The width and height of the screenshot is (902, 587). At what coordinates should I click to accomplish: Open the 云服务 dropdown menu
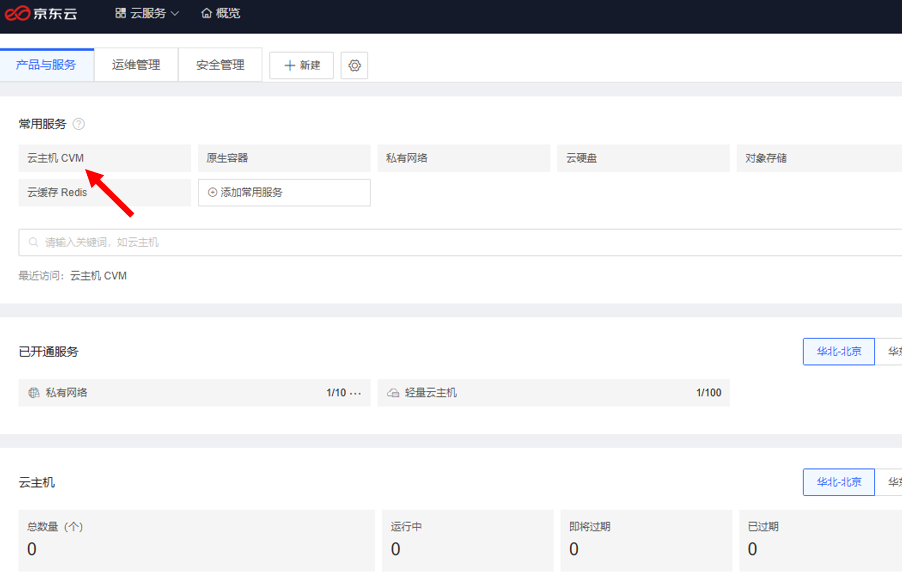(x=147, y=13)
